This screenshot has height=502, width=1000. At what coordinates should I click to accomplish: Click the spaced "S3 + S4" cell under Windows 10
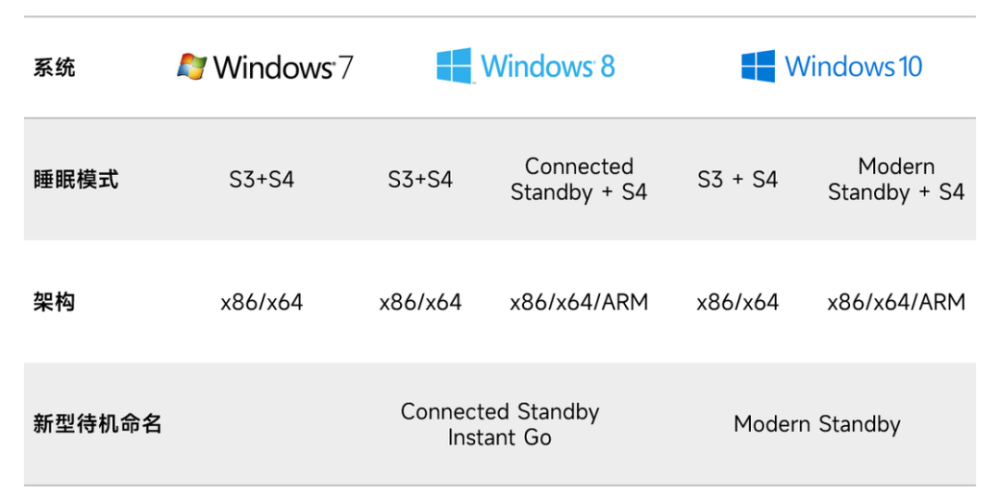[x=737, y=180]
